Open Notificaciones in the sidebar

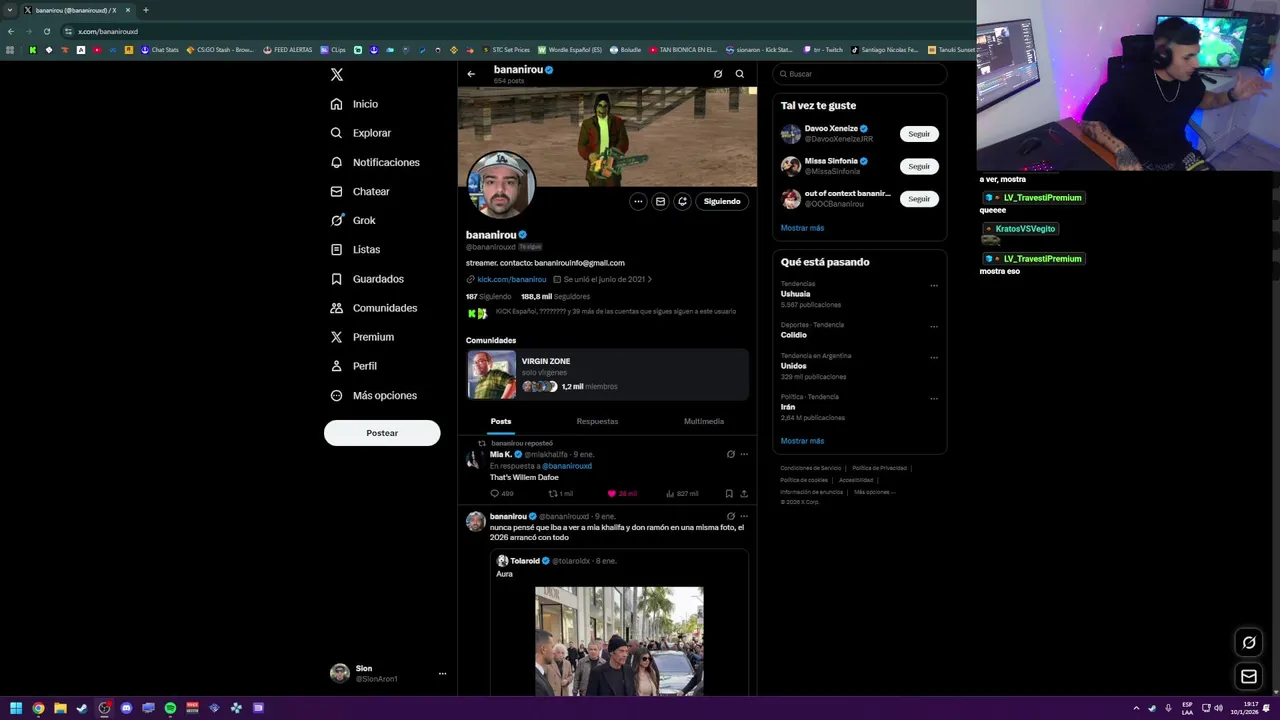tap(375, 162)
